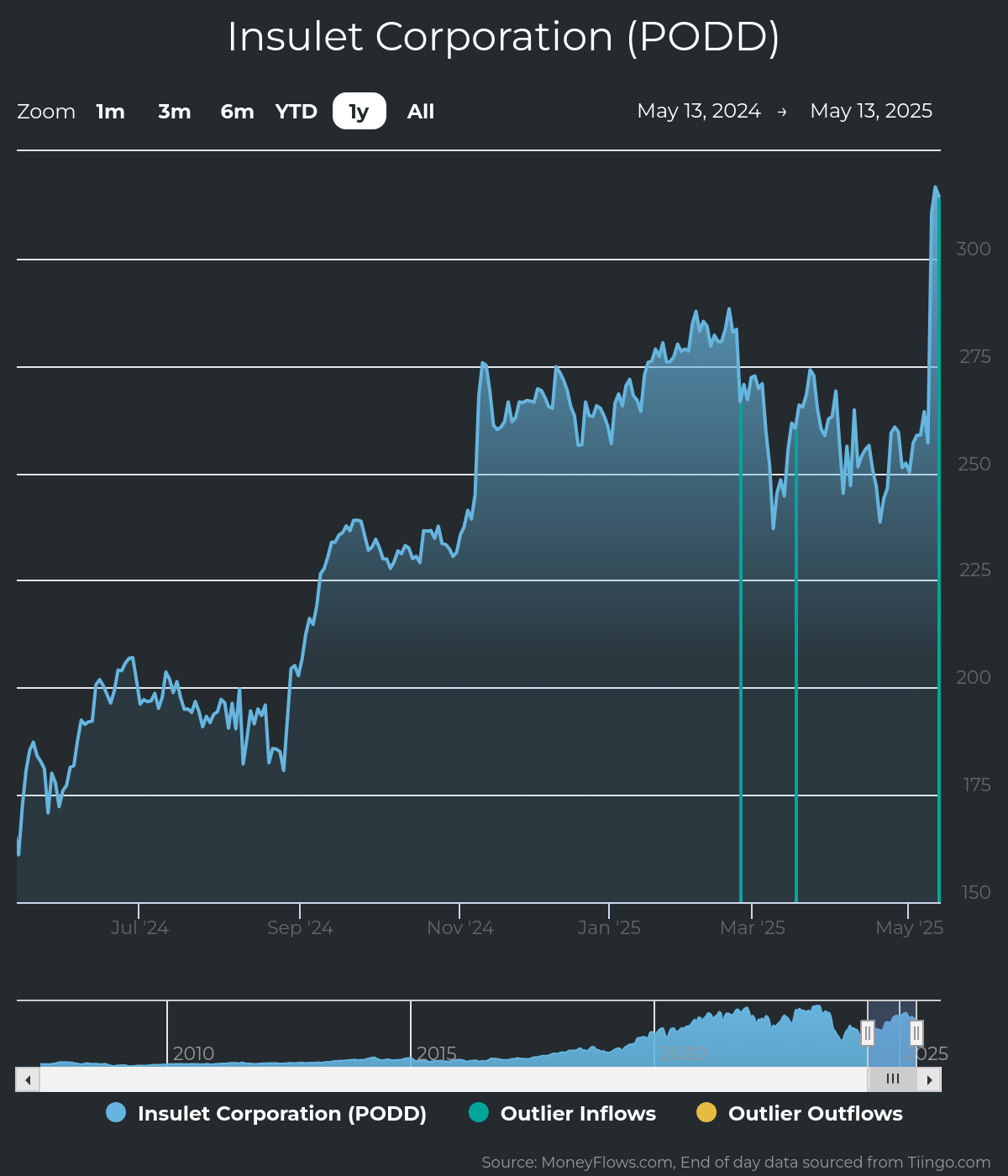
Task: Click the 2015 label in navigator
Action: [437, 1053]
